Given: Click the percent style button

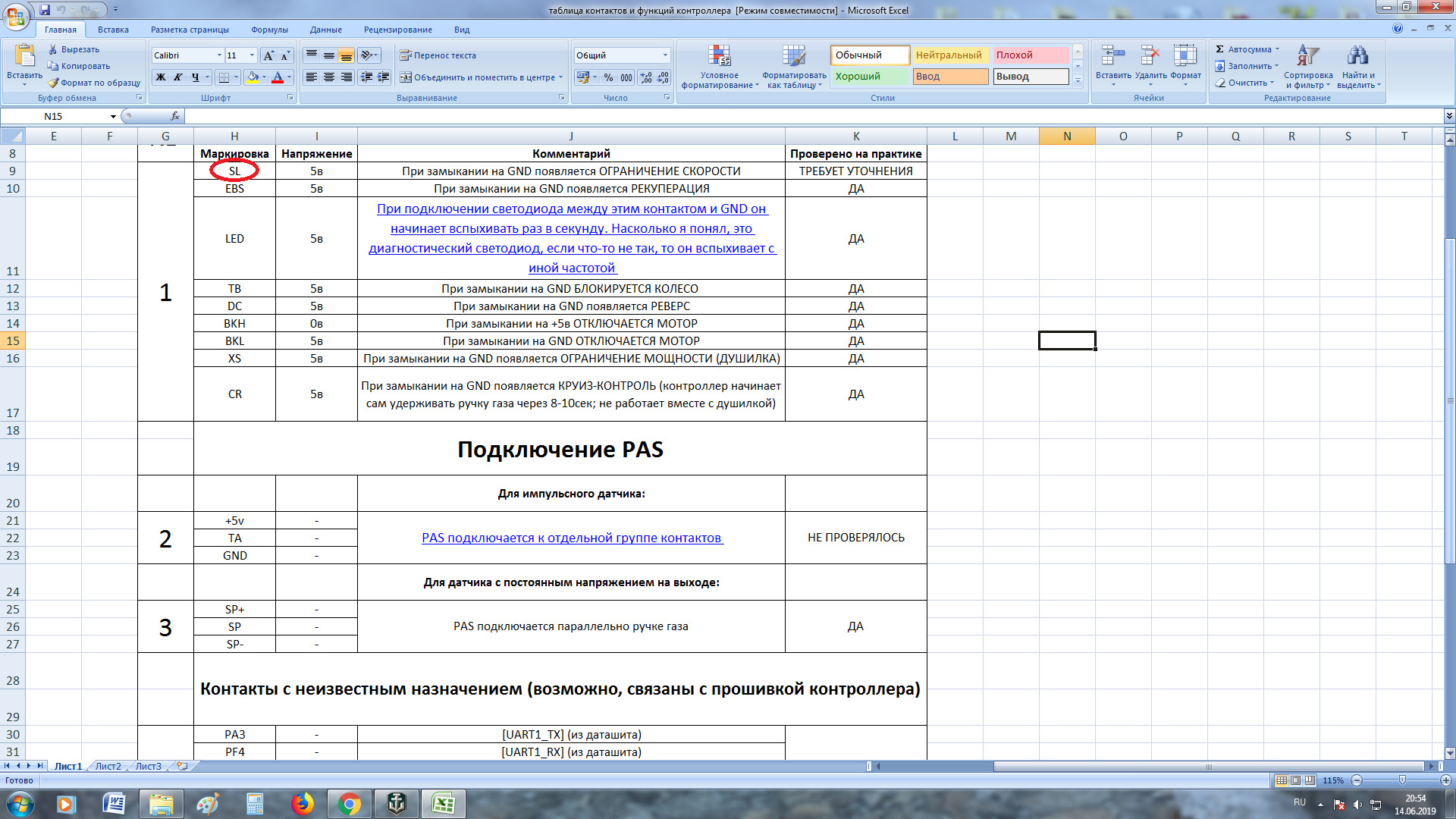Looking at the screenshot, I should [608, 77].
